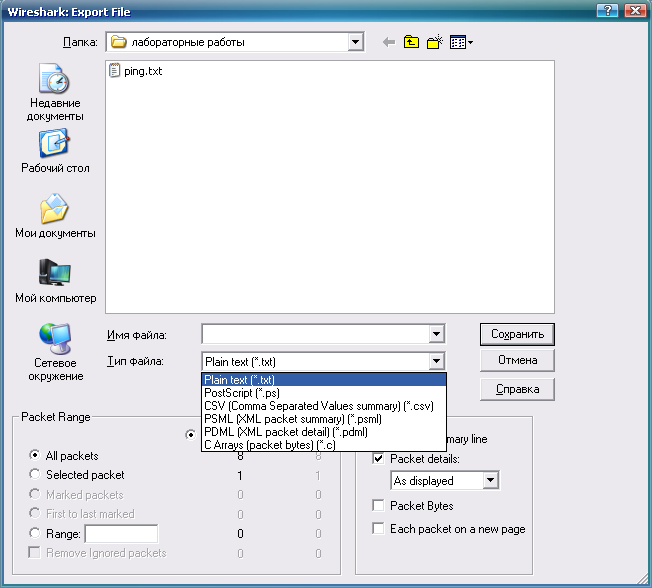Choose C Arrays (packet bytes) type
Viewport: 652px width, 588px height.
tap(324, 445)
